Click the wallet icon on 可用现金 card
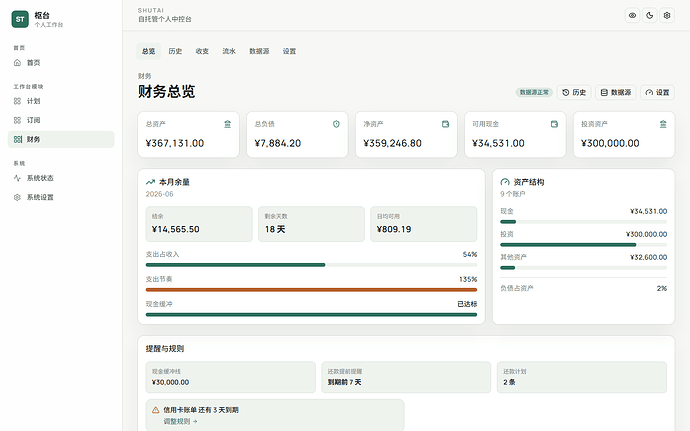Viewport: 690px width, 431px height. click(554, 124)
